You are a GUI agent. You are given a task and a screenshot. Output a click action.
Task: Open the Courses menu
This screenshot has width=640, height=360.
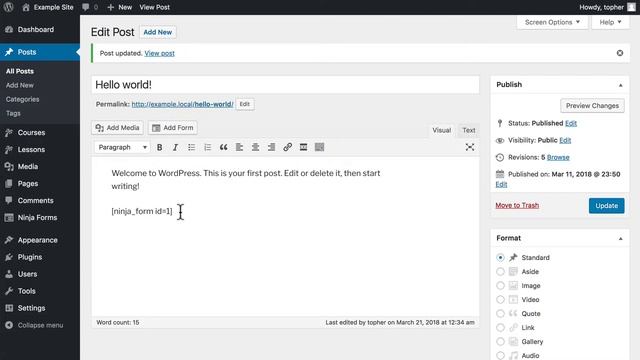(x=40, y=133)
